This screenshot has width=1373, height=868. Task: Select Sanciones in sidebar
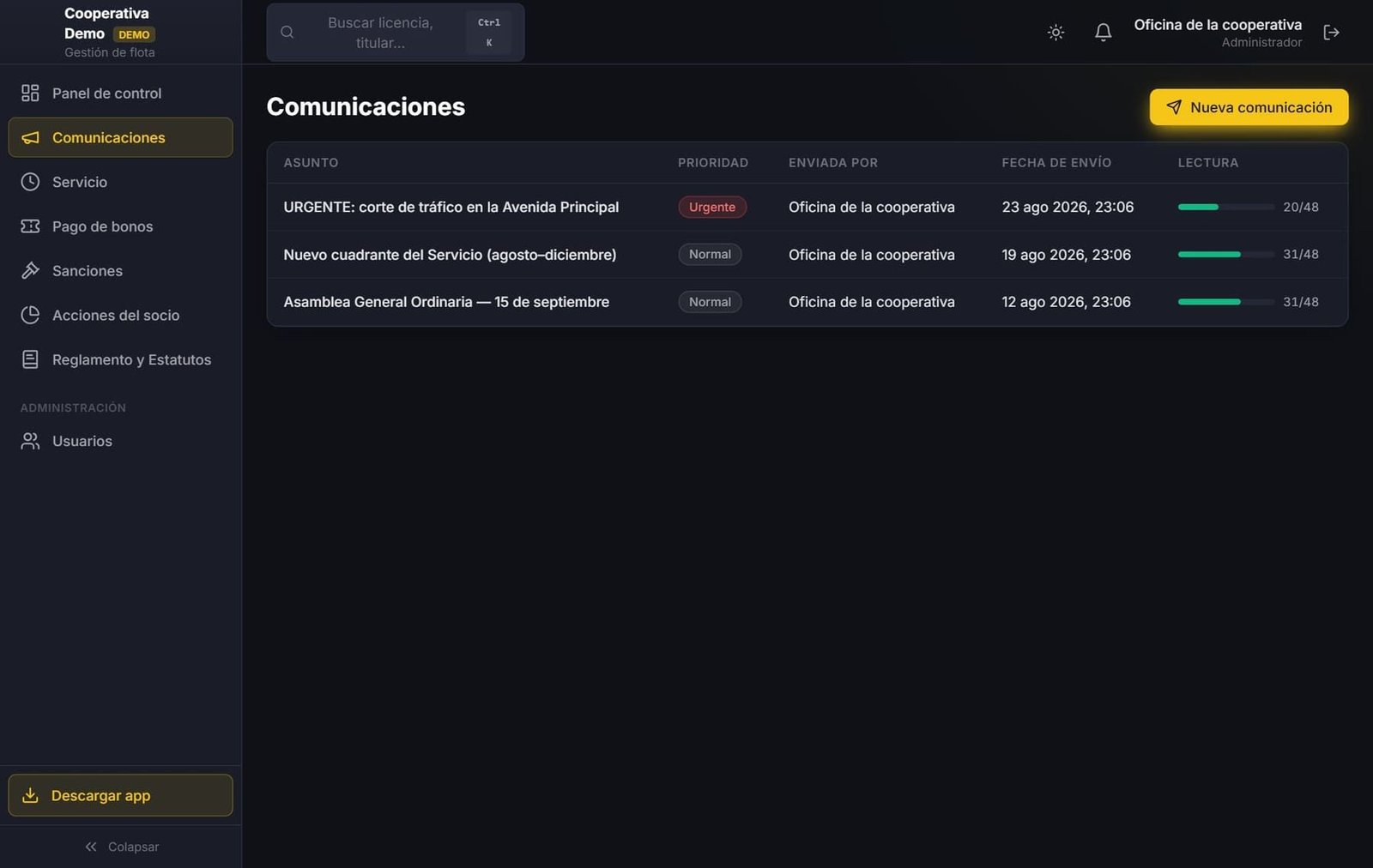click(120, 270)
